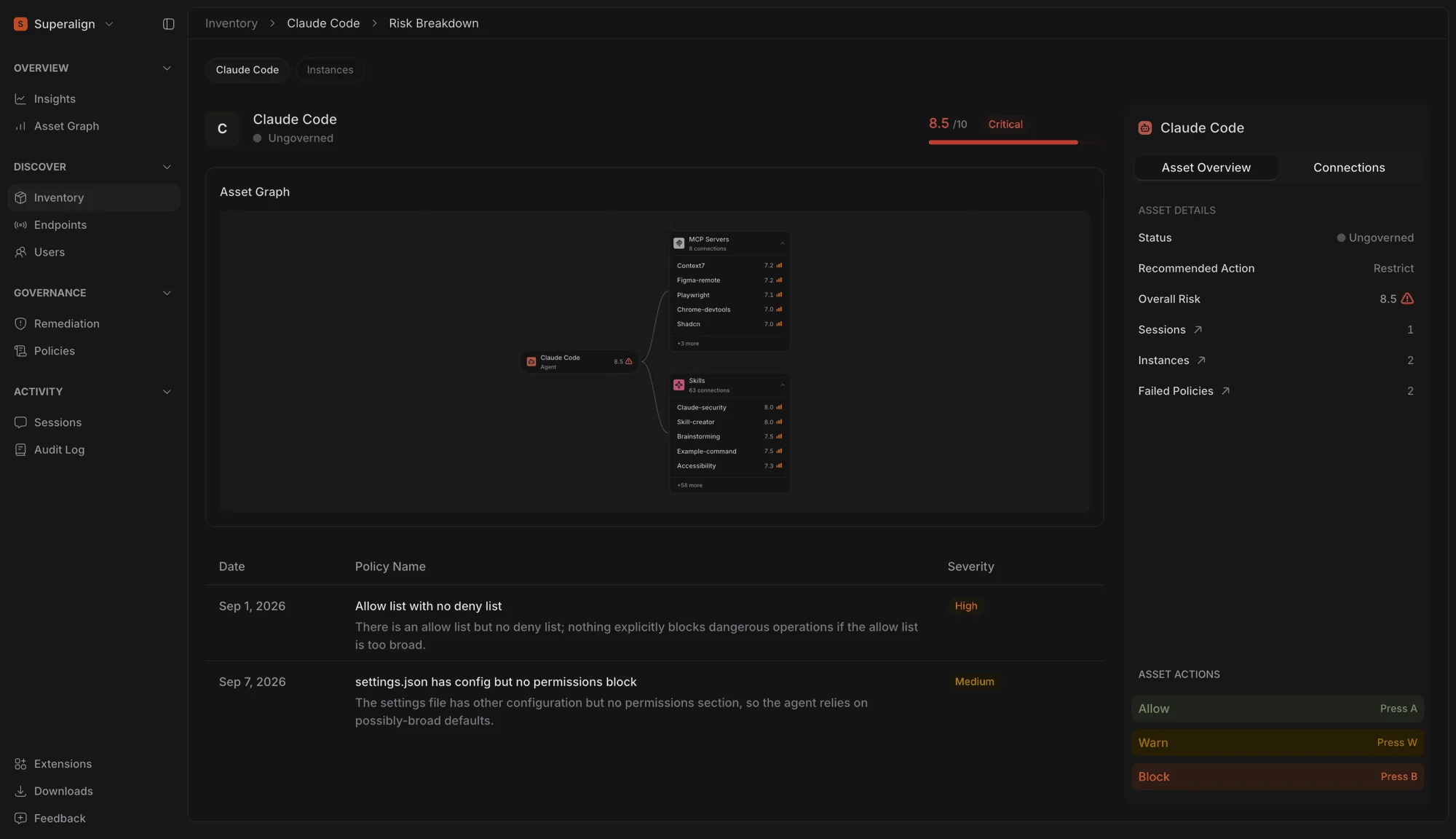Collapse the MCP Servers node chevron
The image size is (1456, 839).
point(783,243)
